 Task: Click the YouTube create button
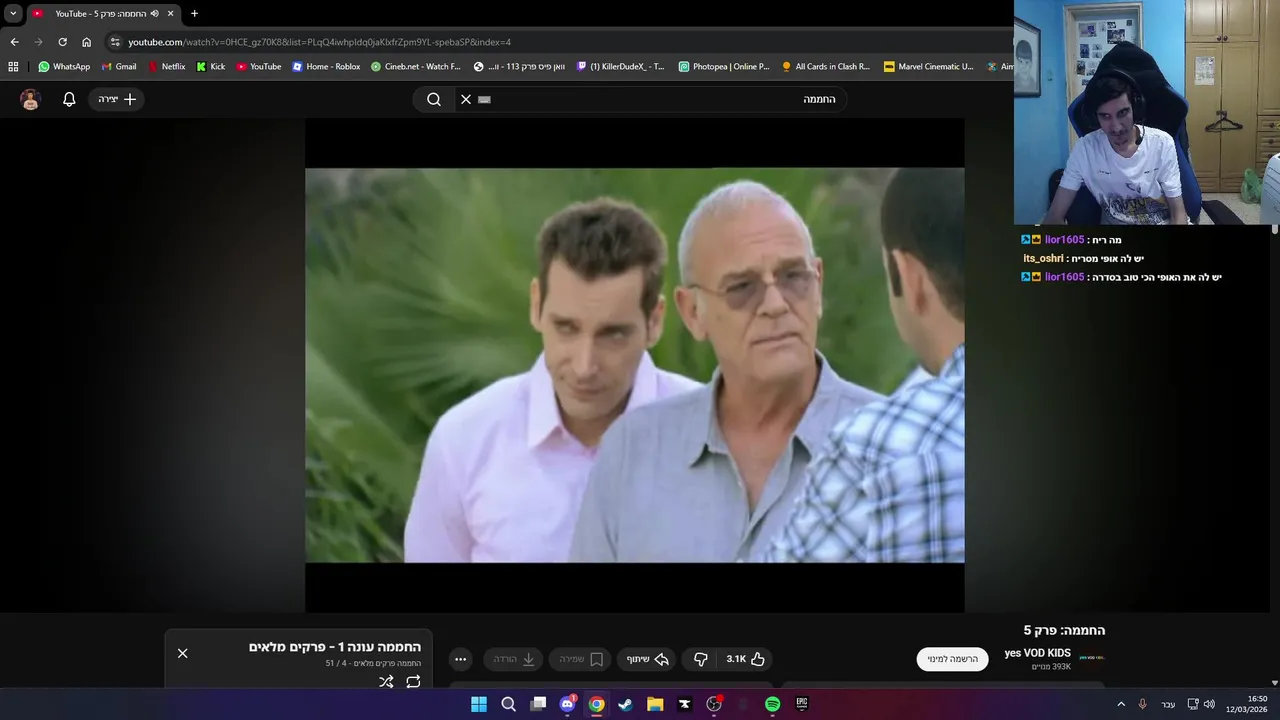(x=117, y=99)
